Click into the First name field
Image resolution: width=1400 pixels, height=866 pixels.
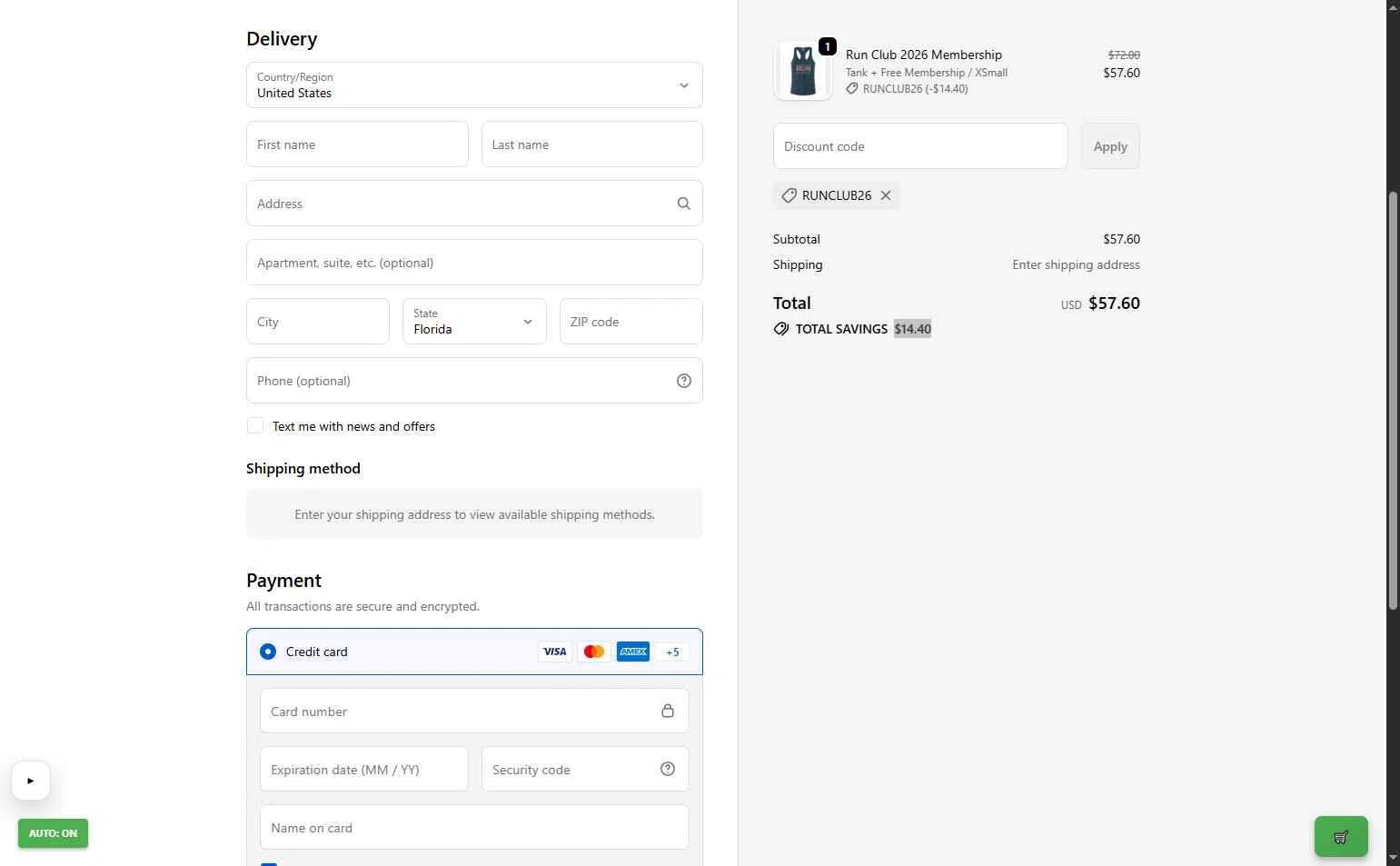(357, 144)
